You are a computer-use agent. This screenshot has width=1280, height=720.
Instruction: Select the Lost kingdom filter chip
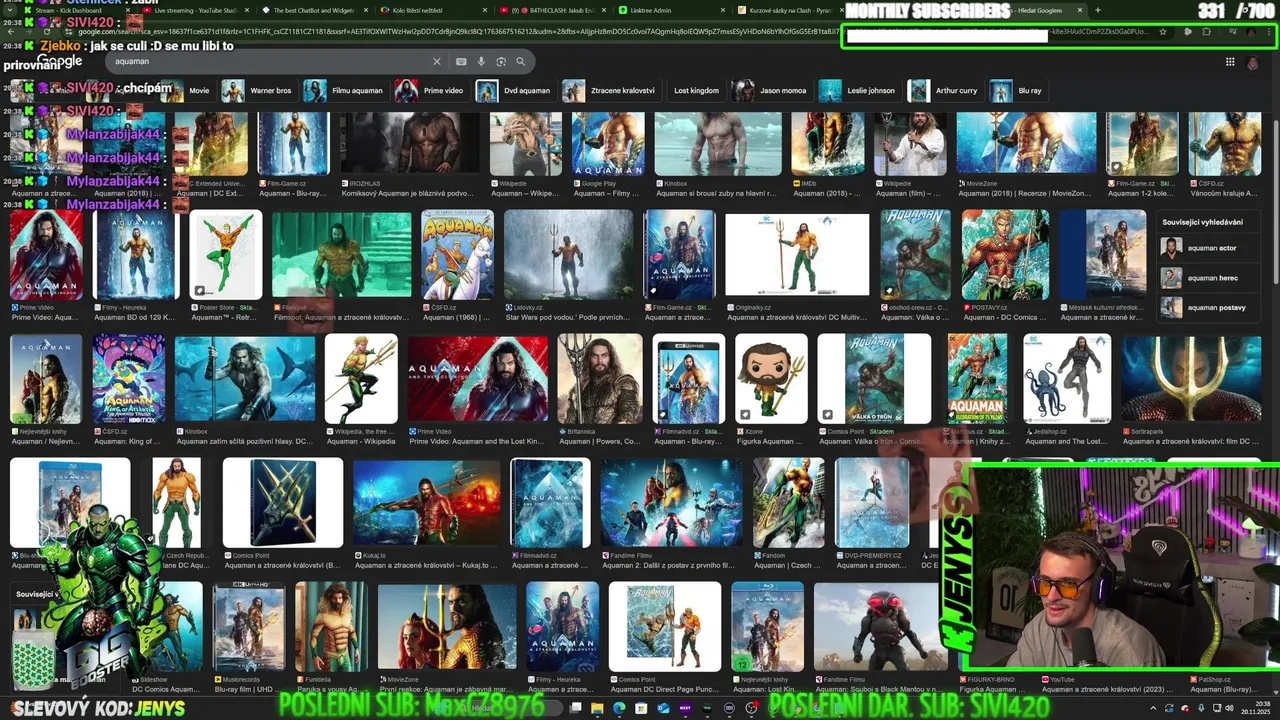pyautogui.click(x=696, y=91)
